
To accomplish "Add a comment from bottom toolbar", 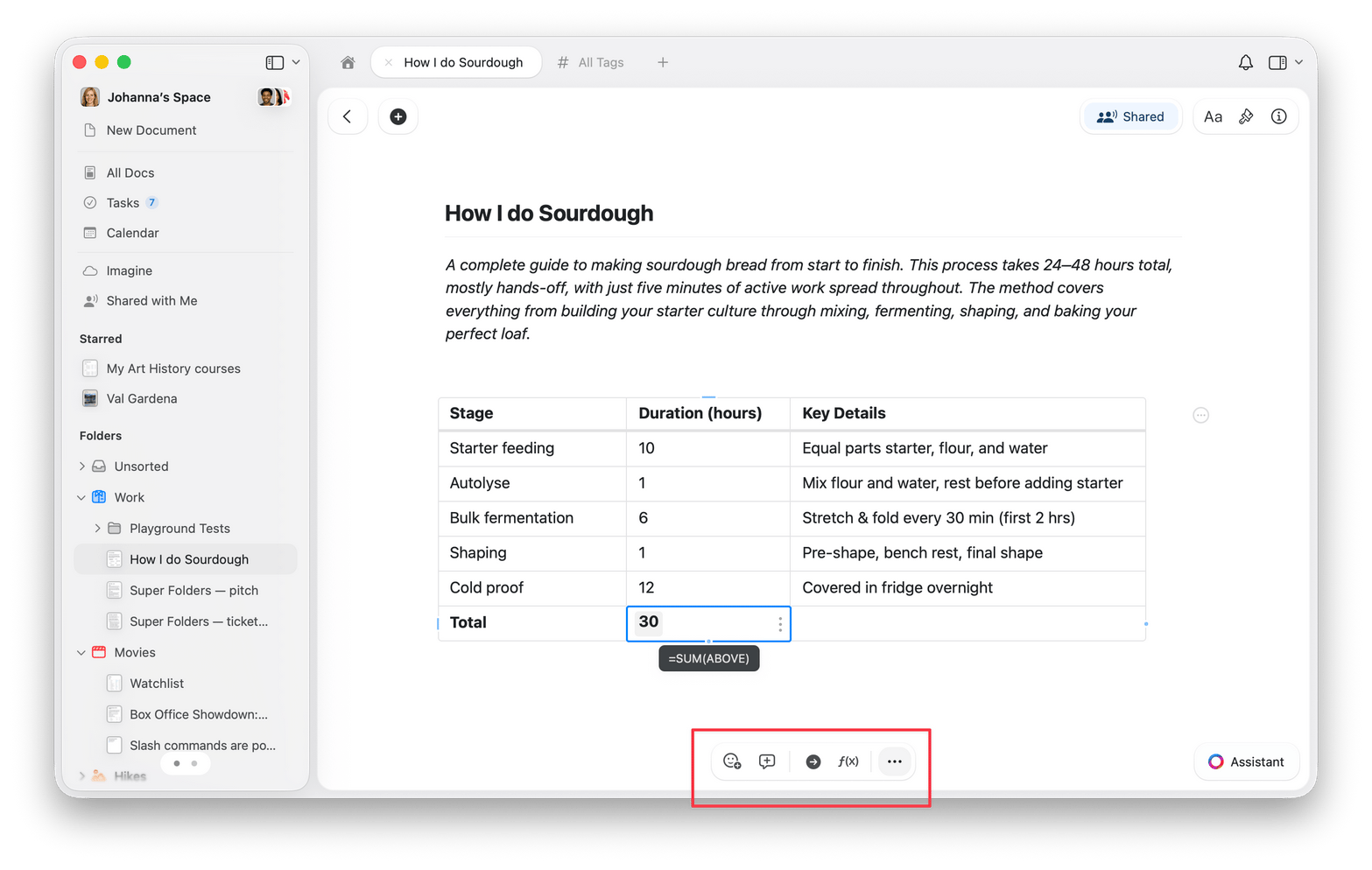I will [x=768, y=761].
